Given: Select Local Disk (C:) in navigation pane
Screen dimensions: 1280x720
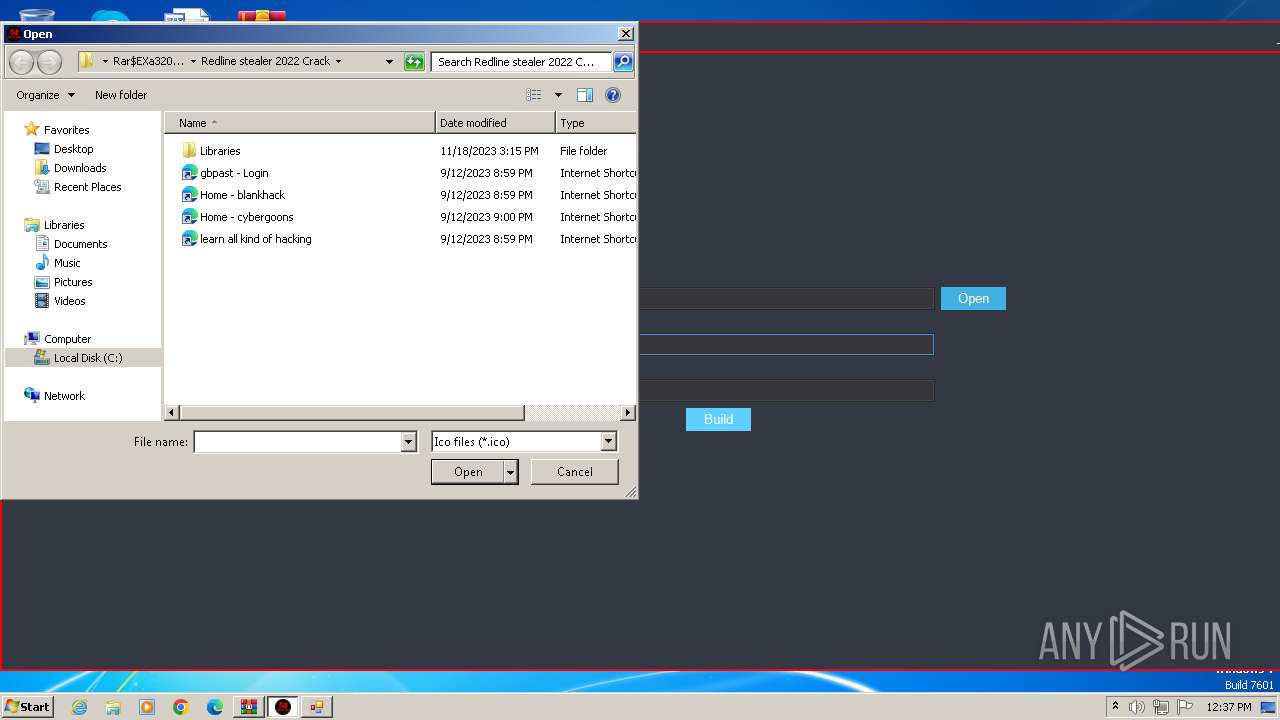Looking at the screenshot, I should pos(83,358).
